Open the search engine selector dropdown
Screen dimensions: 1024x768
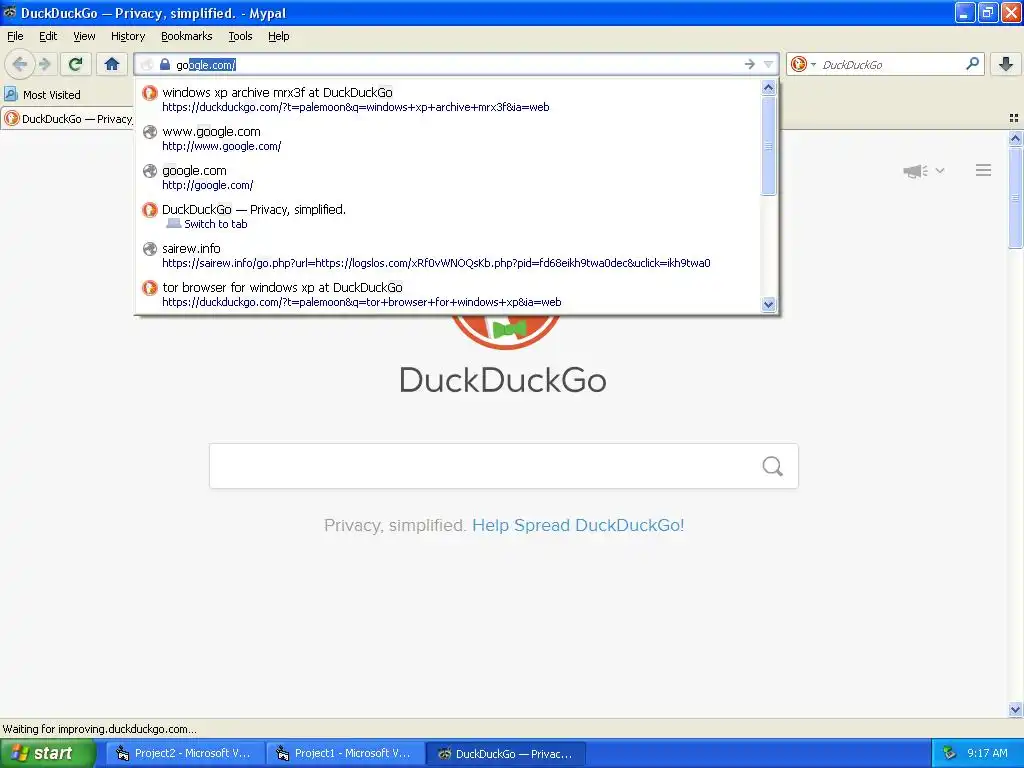click(x=813, y=64)
